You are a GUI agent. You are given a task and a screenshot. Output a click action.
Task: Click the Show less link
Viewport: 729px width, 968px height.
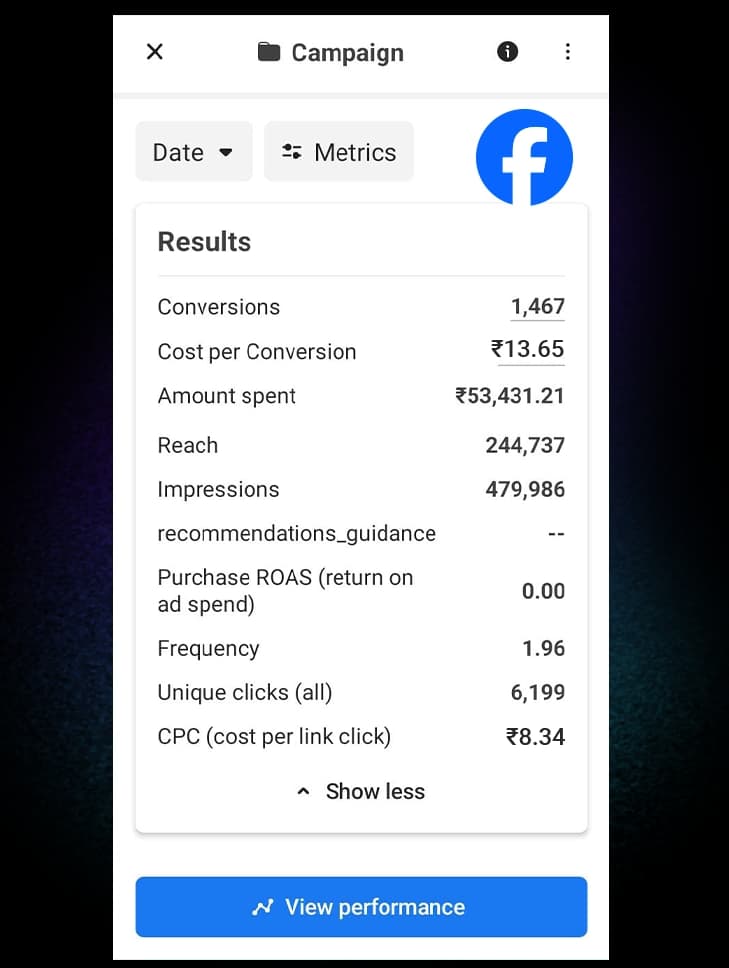375,792
